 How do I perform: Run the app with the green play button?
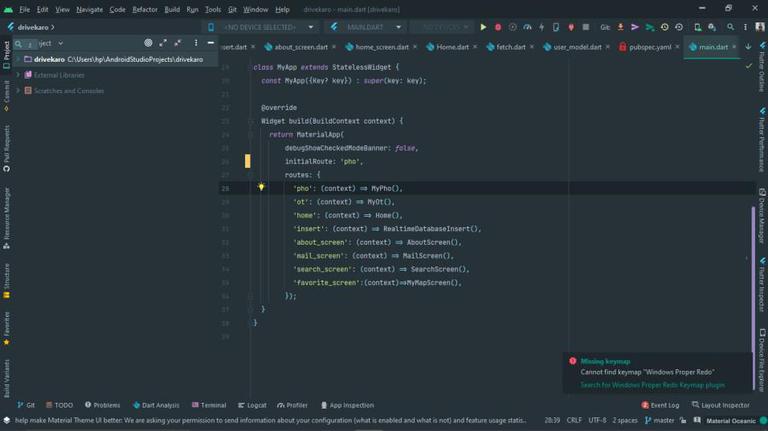pos(483,27)
